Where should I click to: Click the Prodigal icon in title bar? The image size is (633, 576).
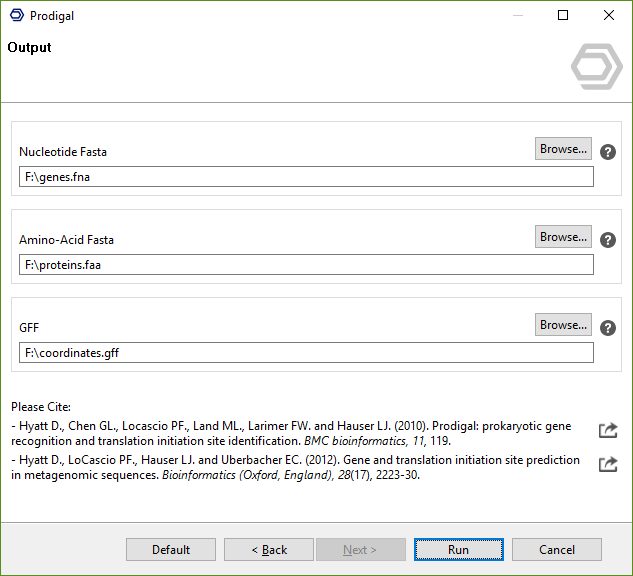[x=16, y=15]
